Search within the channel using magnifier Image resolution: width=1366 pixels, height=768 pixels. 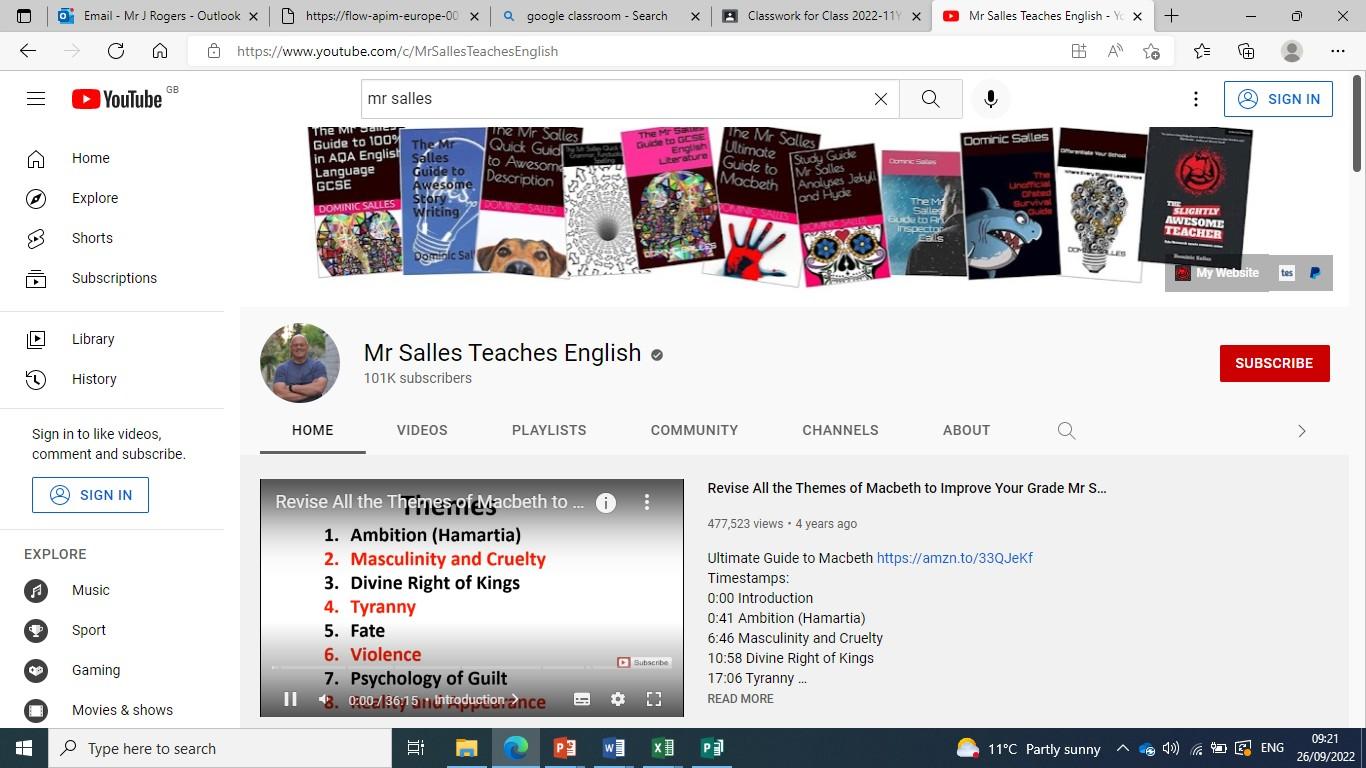[1066, 430]
